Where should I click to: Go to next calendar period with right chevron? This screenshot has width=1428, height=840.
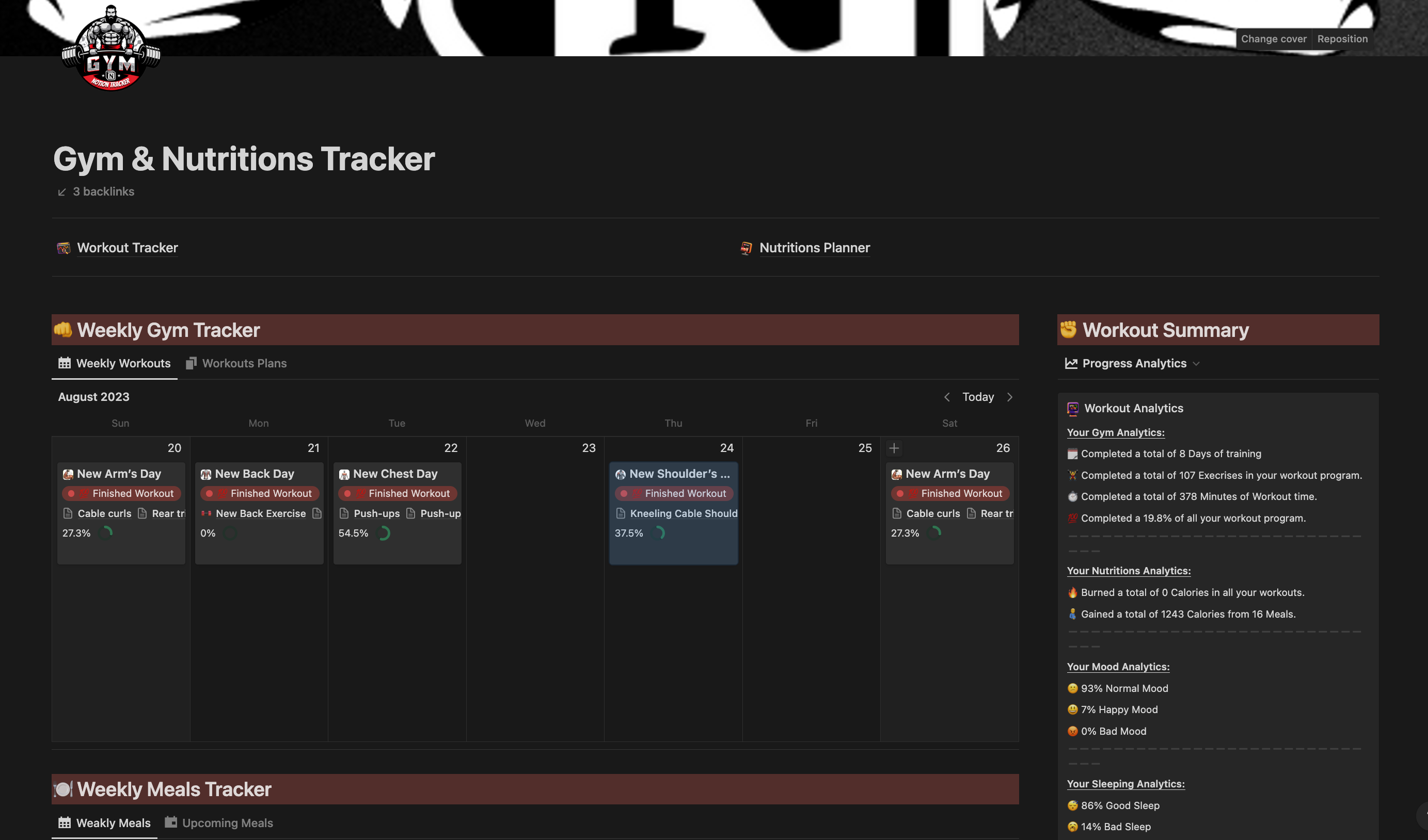click(1009, 397)
